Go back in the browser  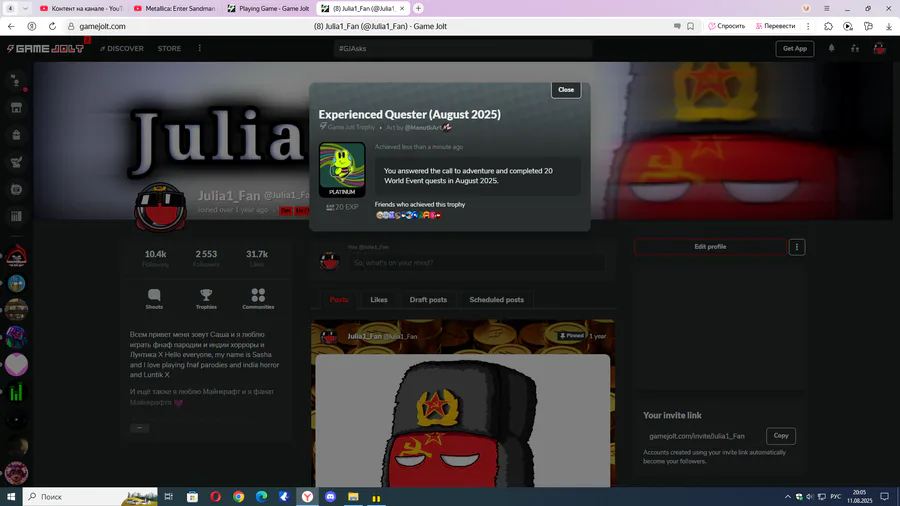pyautogui.click(x=11, y=26)
